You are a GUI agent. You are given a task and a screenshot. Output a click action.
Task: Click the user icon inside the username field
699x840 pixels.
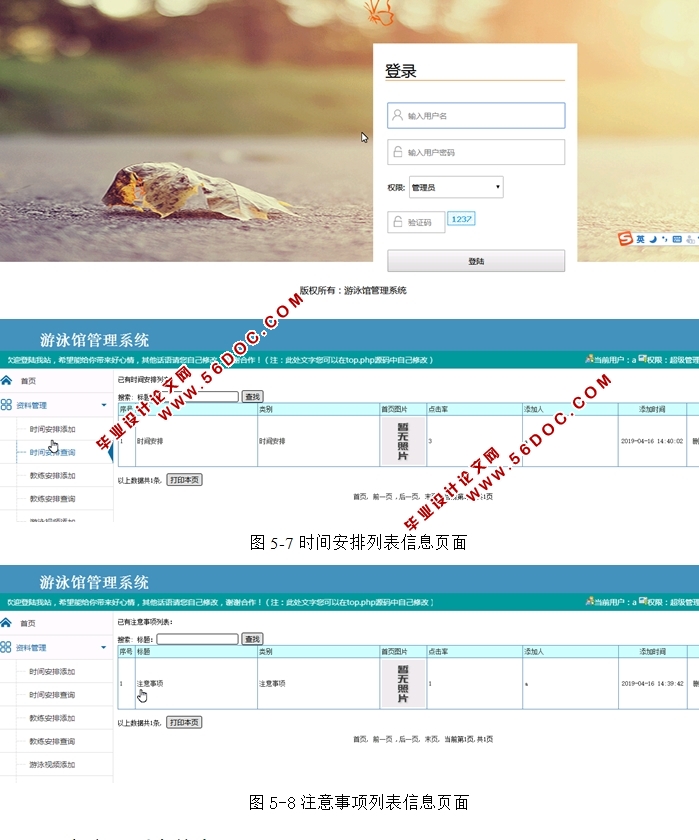pyautogui.click(x=396, y=116)
